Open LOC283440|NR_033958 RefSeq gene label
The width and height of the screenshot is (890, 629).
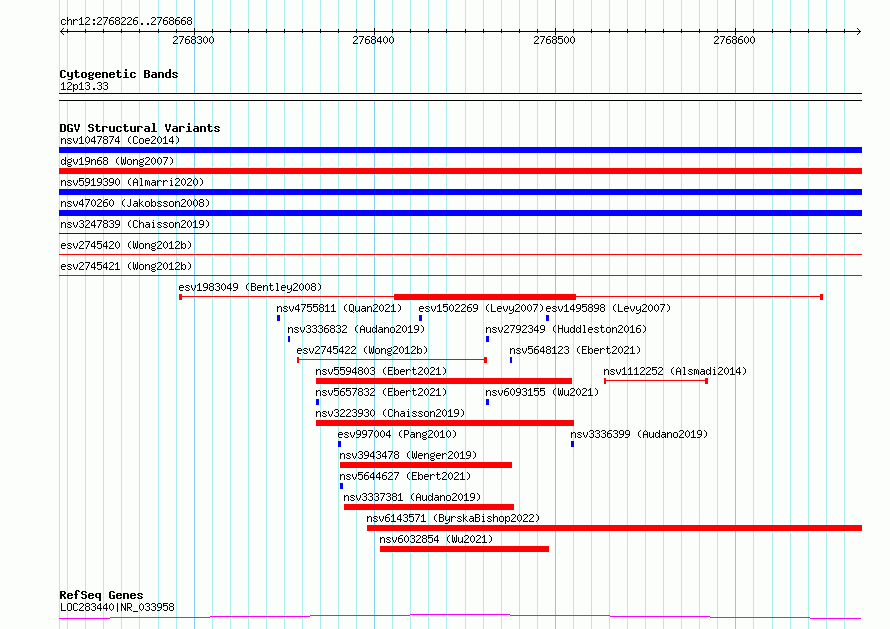pyautogui.click(x=117, y=607)
